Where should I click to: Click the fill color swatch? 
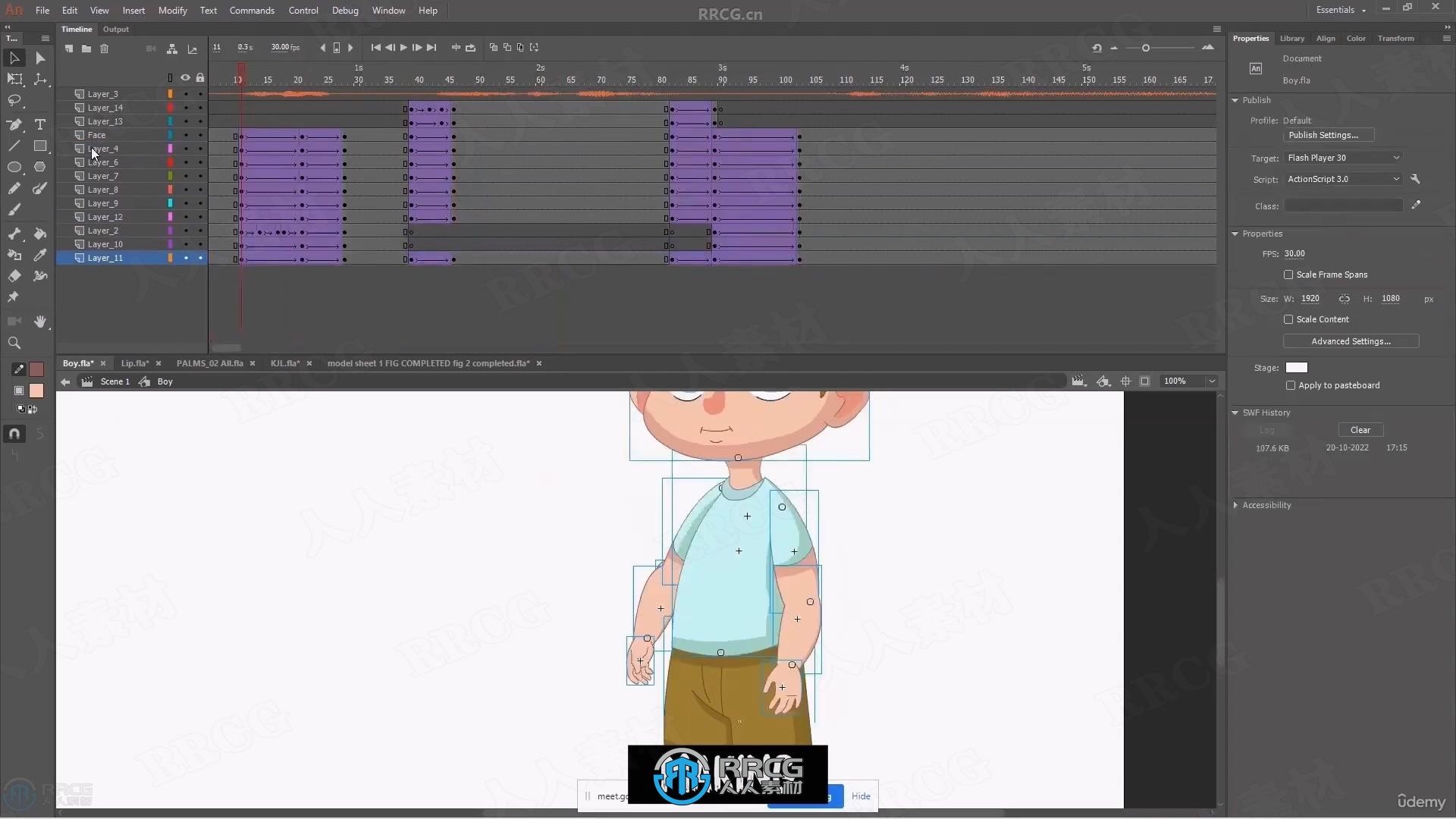(36, 391)
